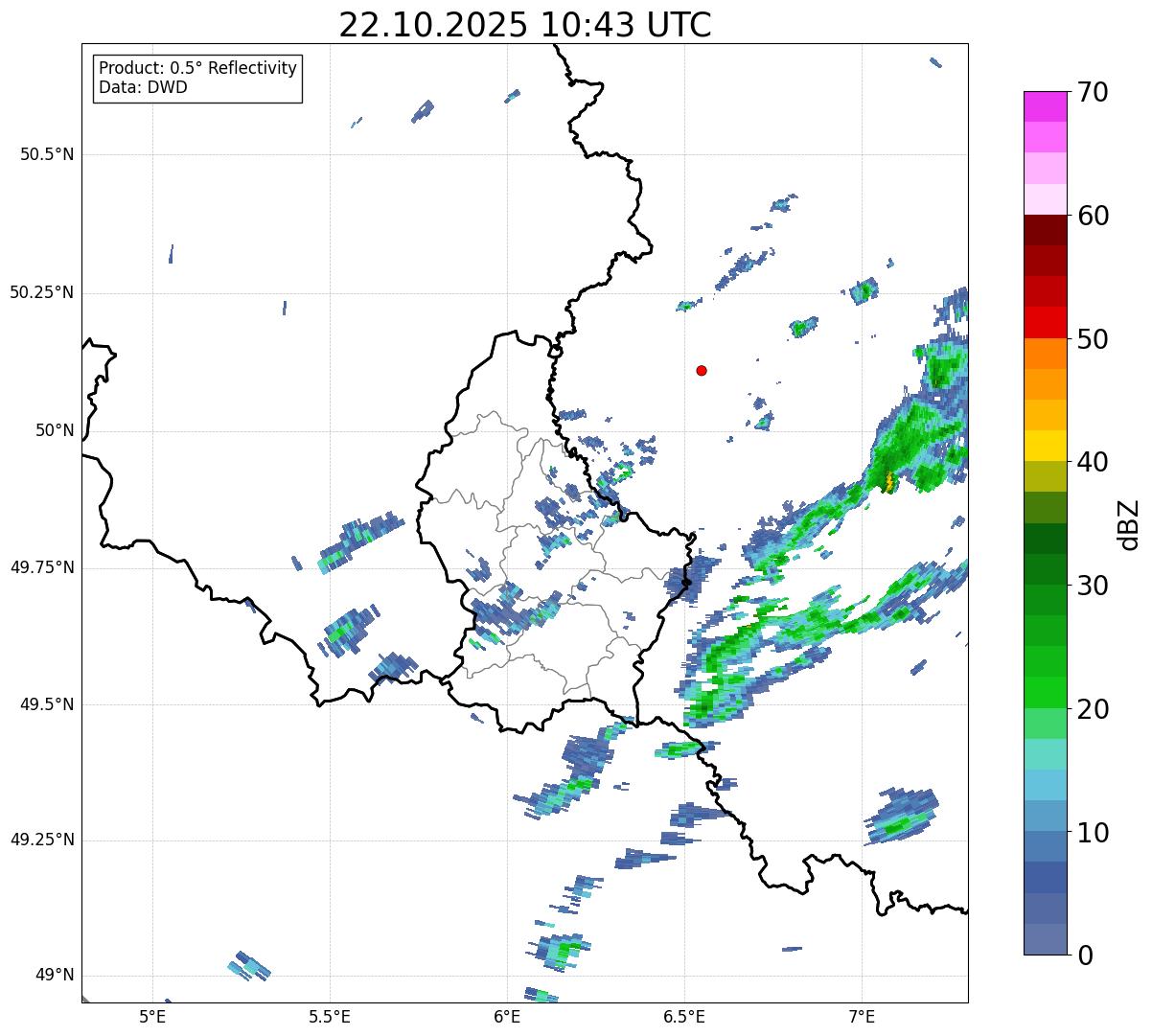Click the 49.5°N latitude label

[x=47, y=704]
